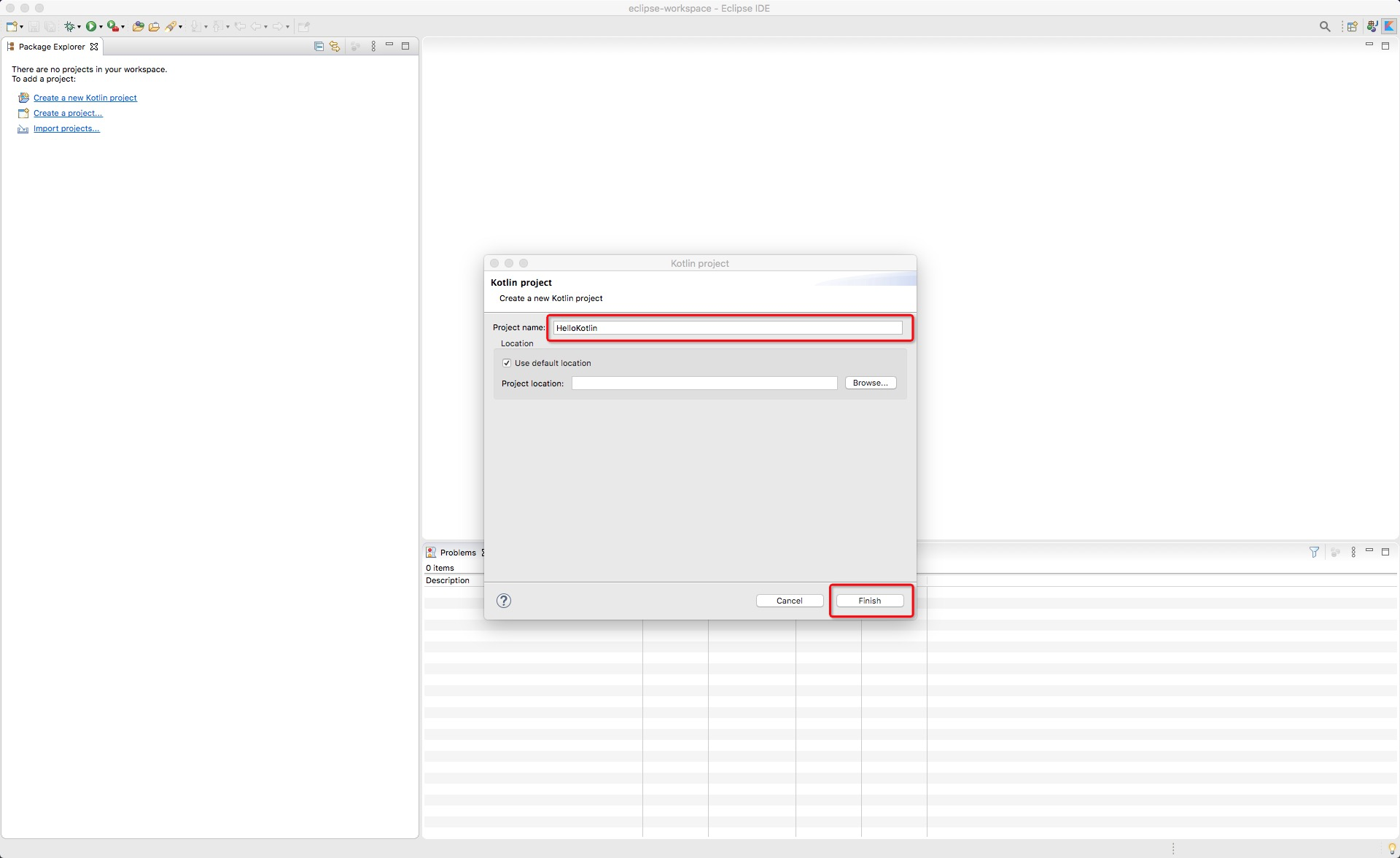Click the Open Task folder icon

click(154, 26)
